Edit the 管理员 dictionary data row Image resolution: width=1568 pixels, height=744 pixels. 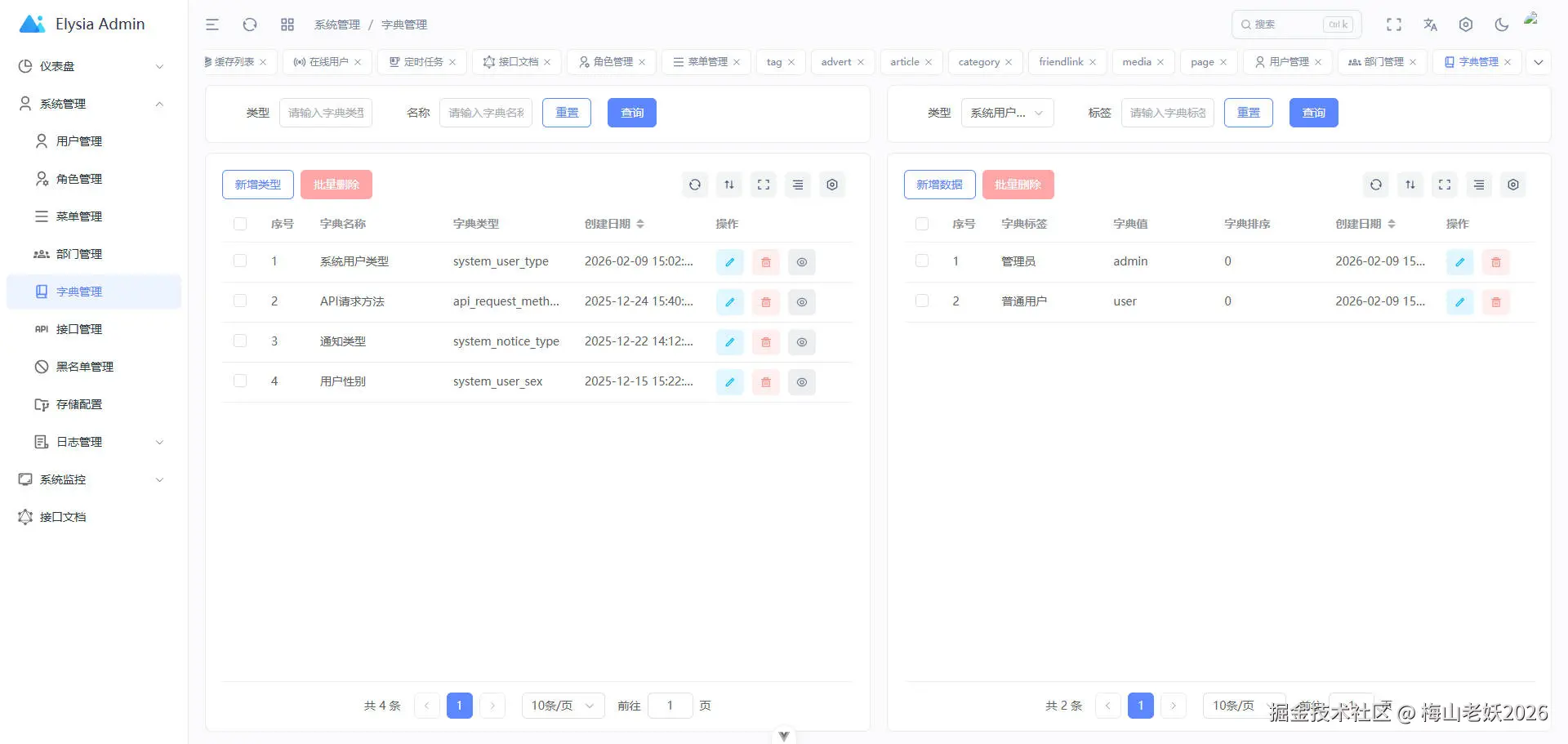pos(1459,262)
